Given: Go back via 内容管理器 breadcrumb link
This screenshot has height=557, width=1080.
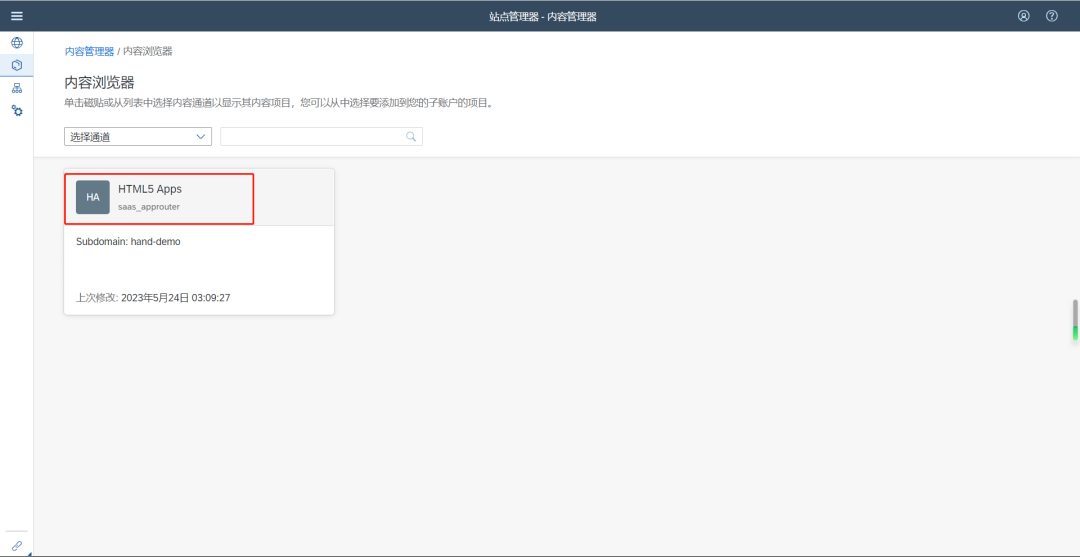Looking at the screenshot, I should tap(89, 52).
